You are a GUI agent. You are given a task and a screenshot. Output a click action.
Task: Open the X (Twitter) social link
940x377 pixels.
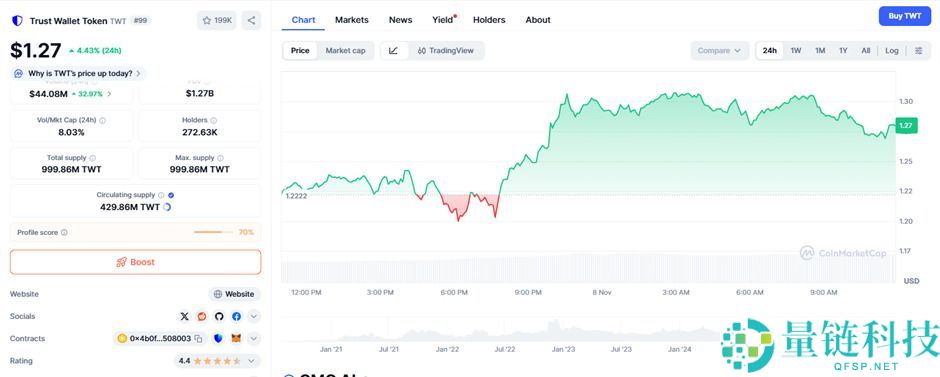pyautogui.click(x=185, y=316)
